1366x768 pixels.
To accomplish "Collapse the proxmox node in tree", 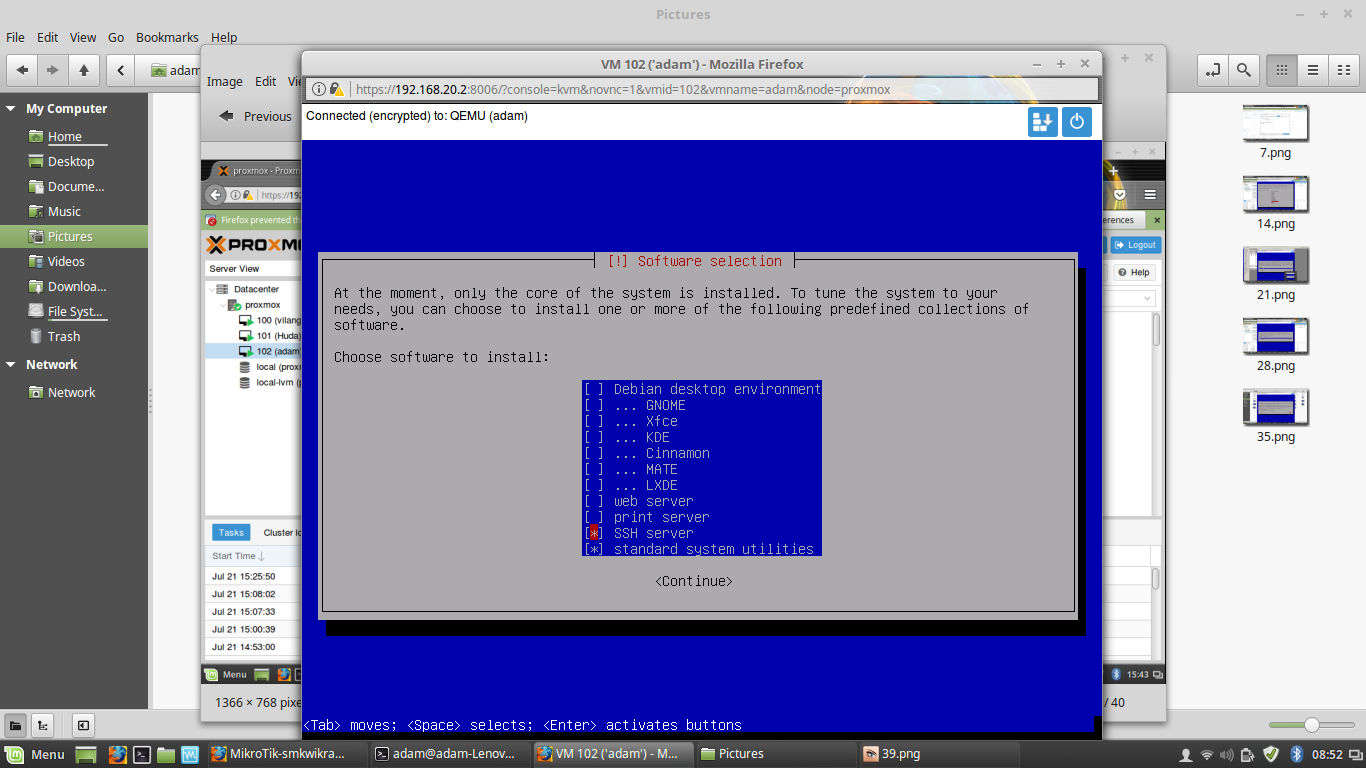I will point(222,305).
